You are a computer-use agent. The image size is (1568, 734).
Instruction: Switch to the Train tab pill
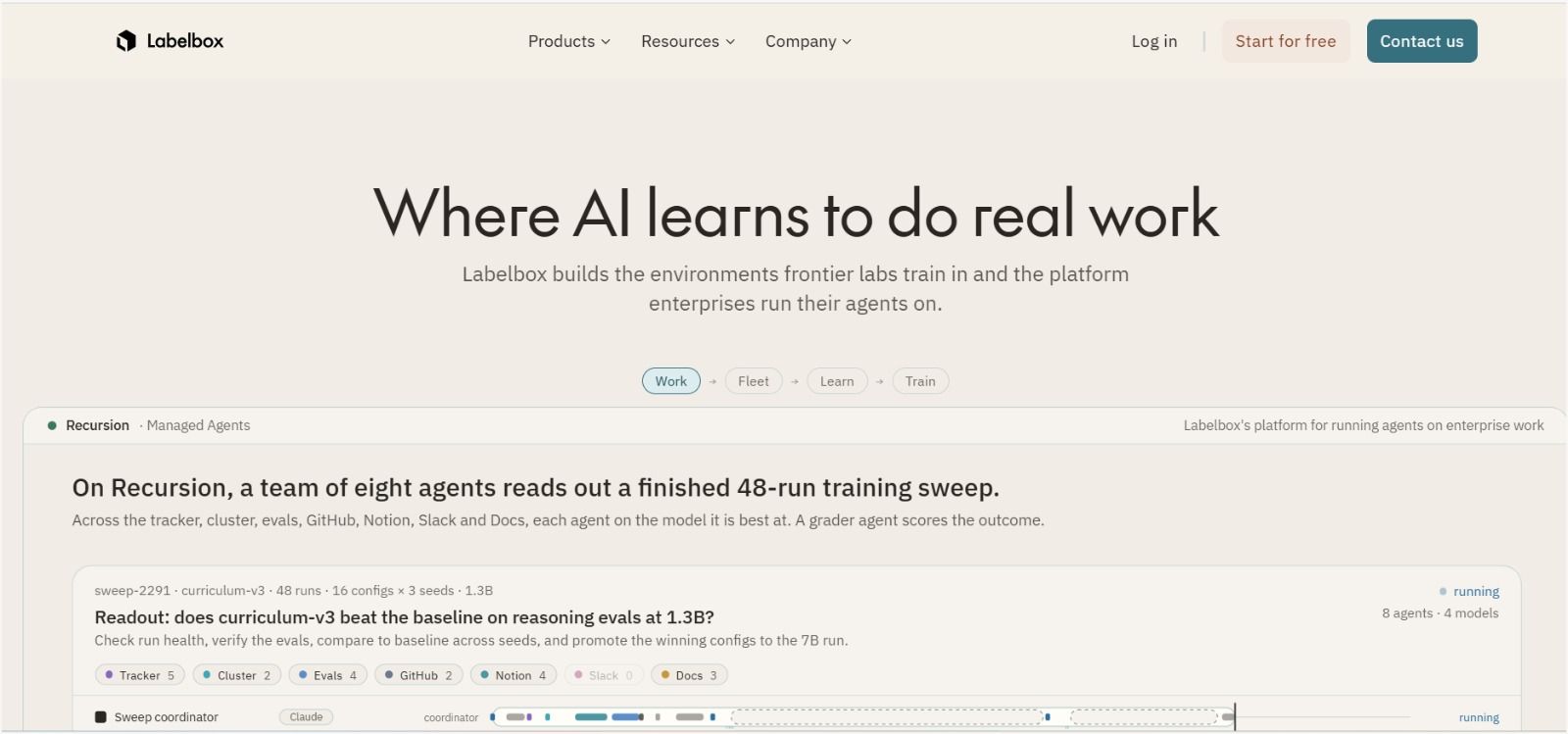[x=920, y=381]
